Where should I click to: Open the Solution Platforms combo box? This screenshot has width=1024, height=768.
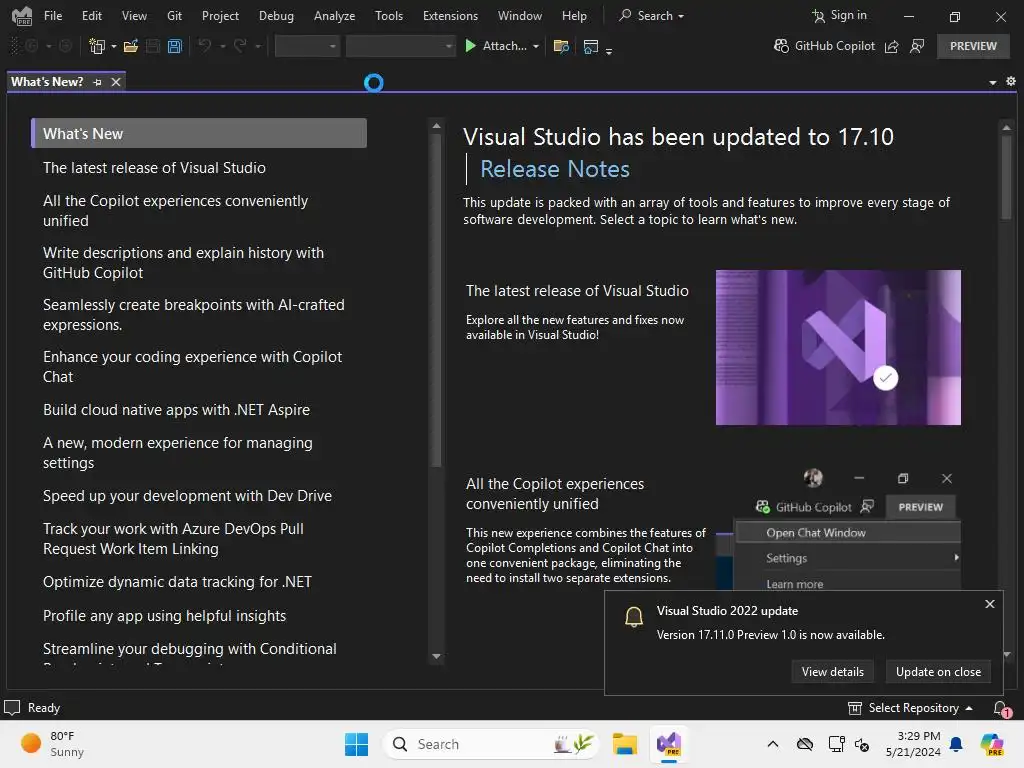400,46
